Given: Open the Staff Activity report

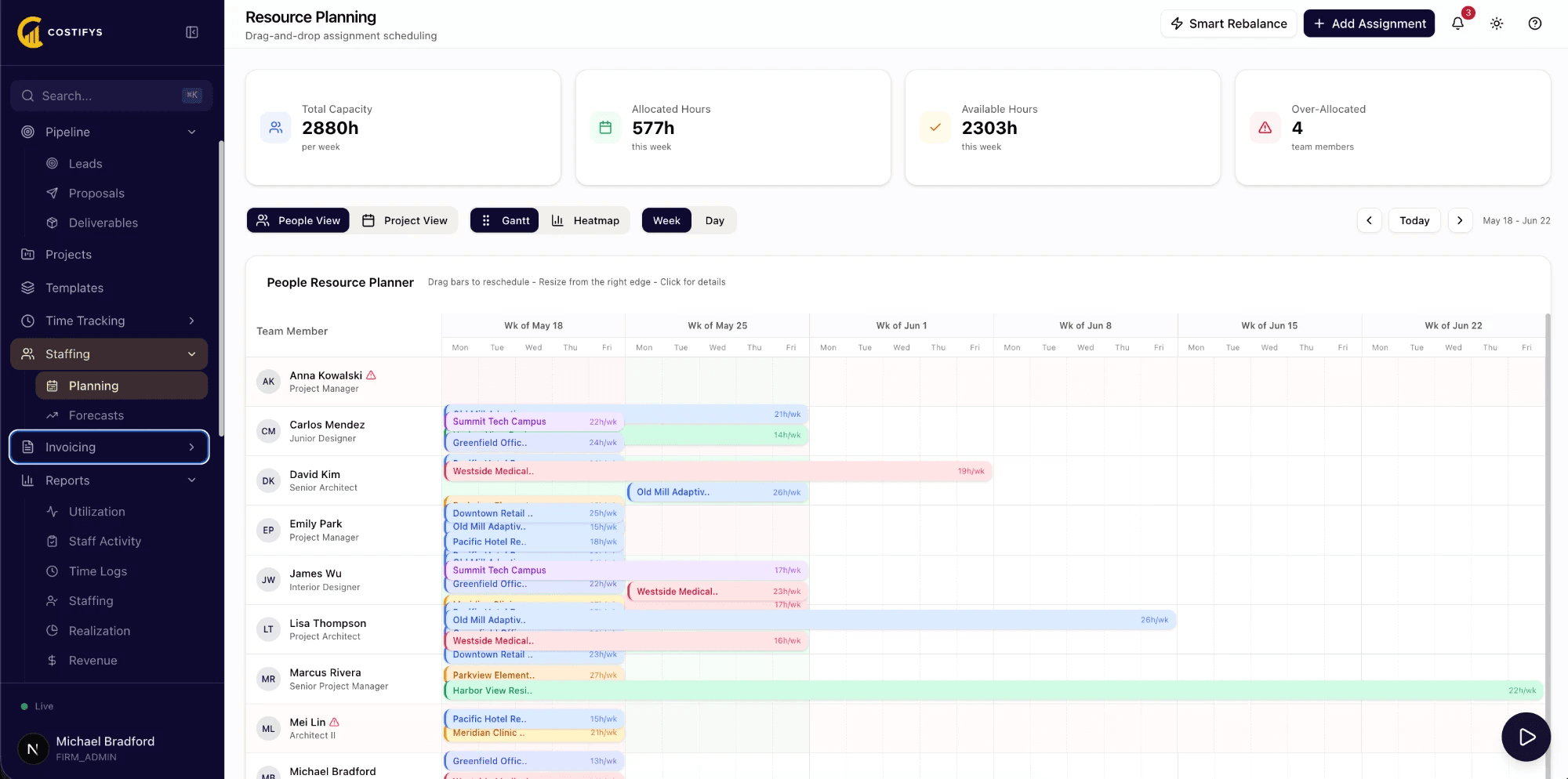Looking at the screenshot, I should [x=105, y=542].
